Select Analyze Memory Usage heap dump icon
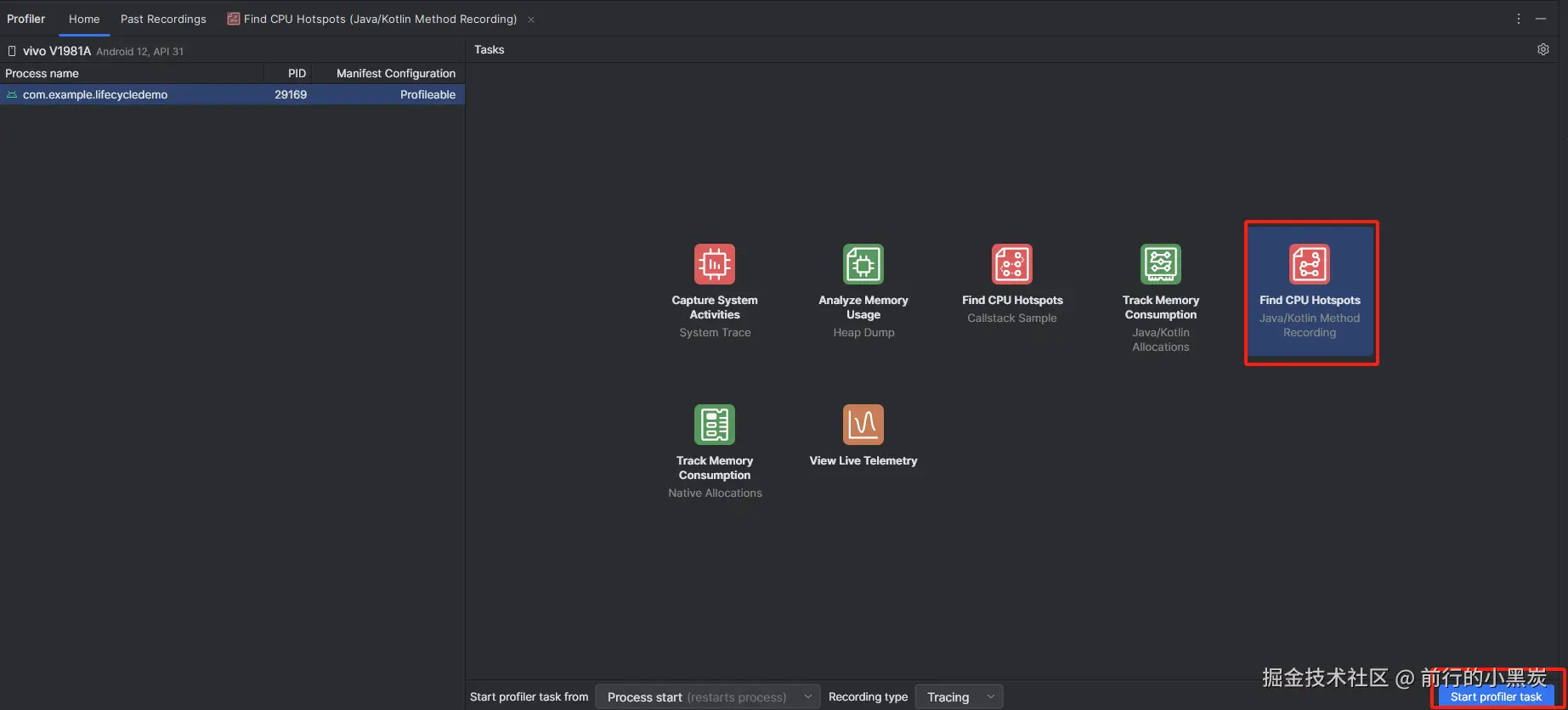 [863, 264]
